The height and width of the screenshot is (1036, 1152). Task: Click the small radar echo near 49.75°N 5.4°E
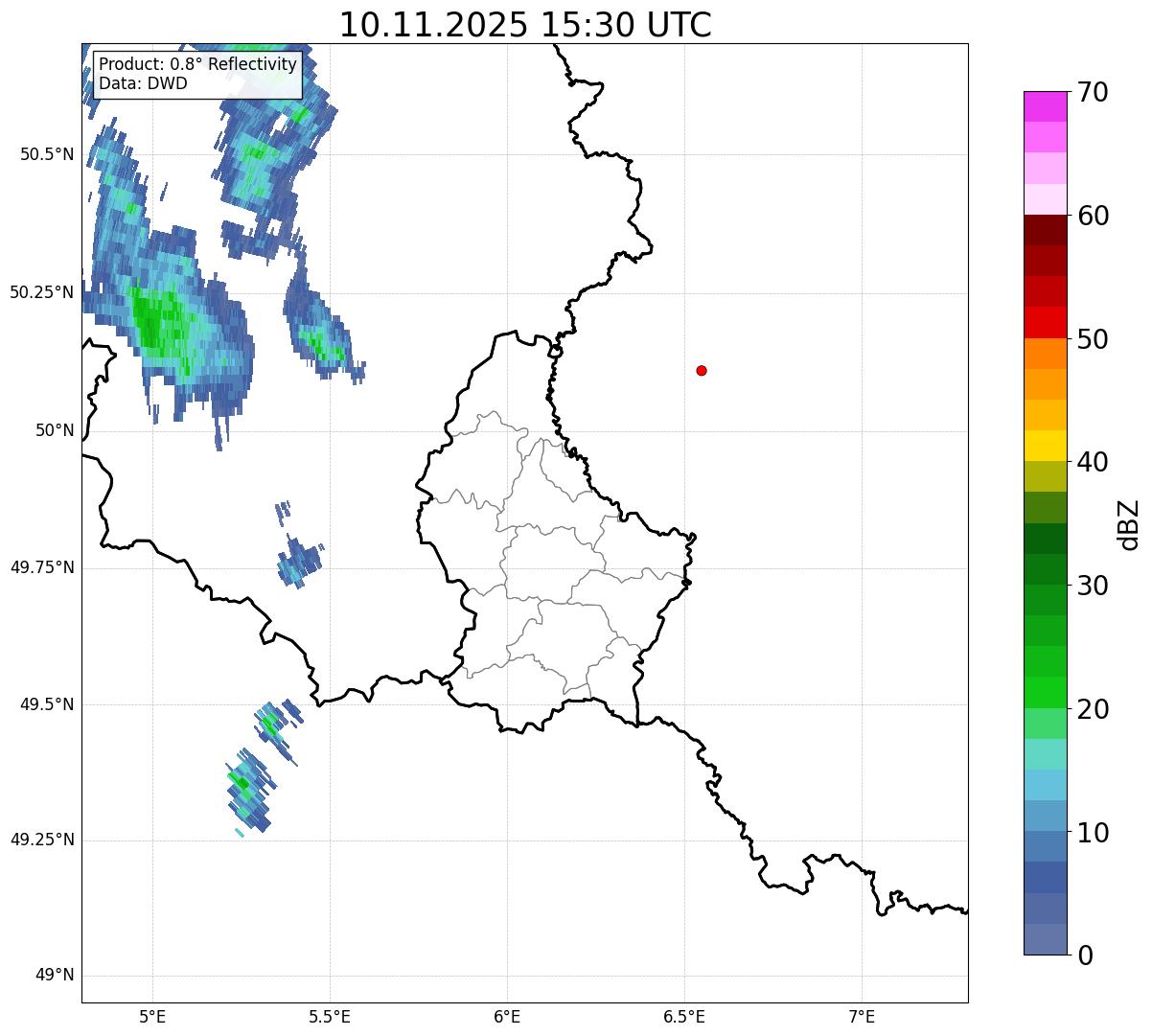tap(300, 561)
